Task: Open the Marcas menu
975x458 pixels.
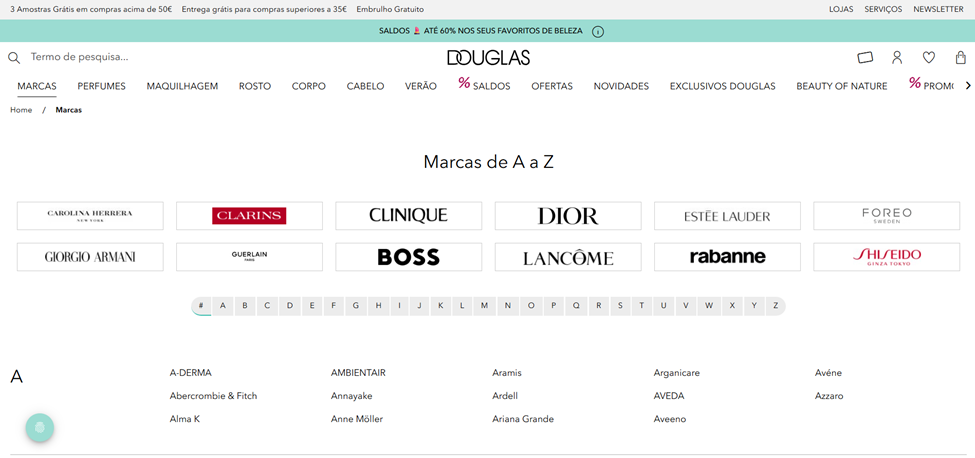Action: pos(37,86)
